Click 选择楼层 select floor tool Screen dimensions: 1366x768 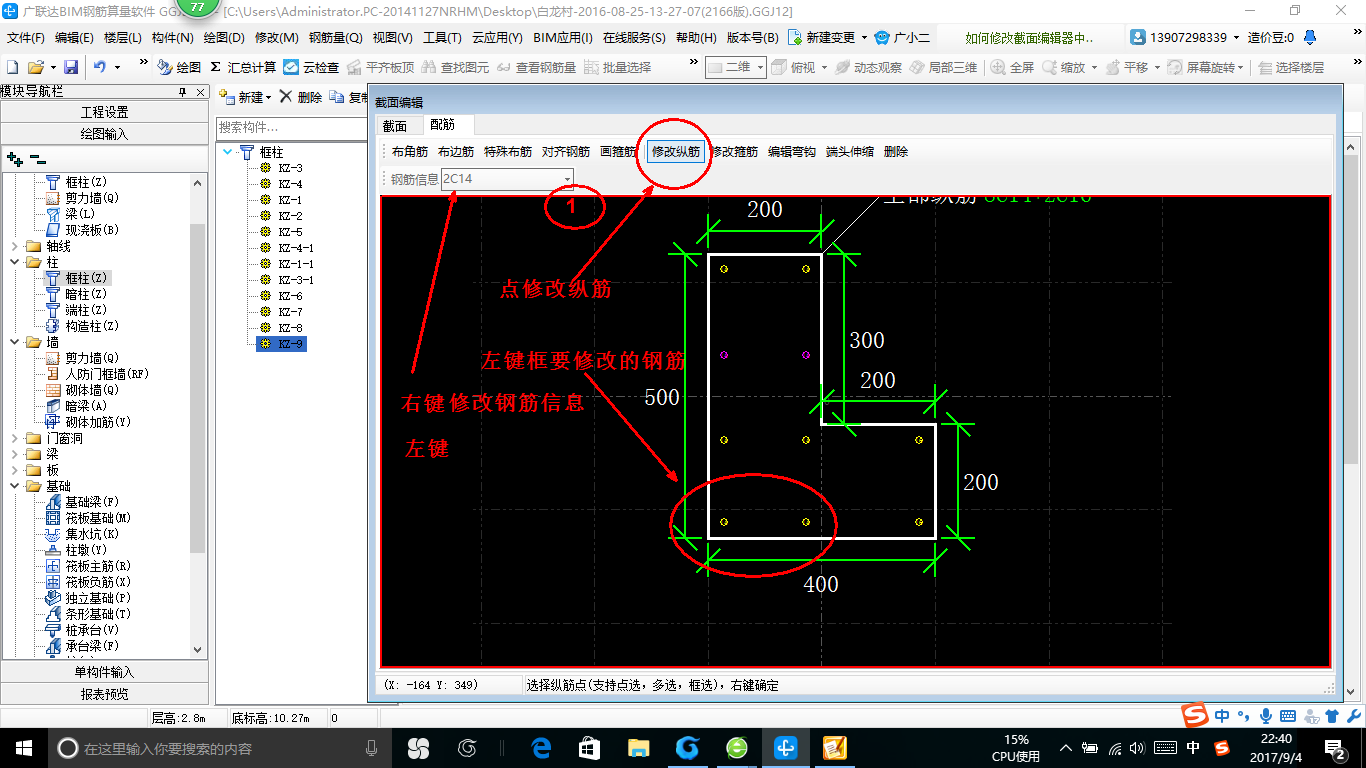[x=1291, y=67]
